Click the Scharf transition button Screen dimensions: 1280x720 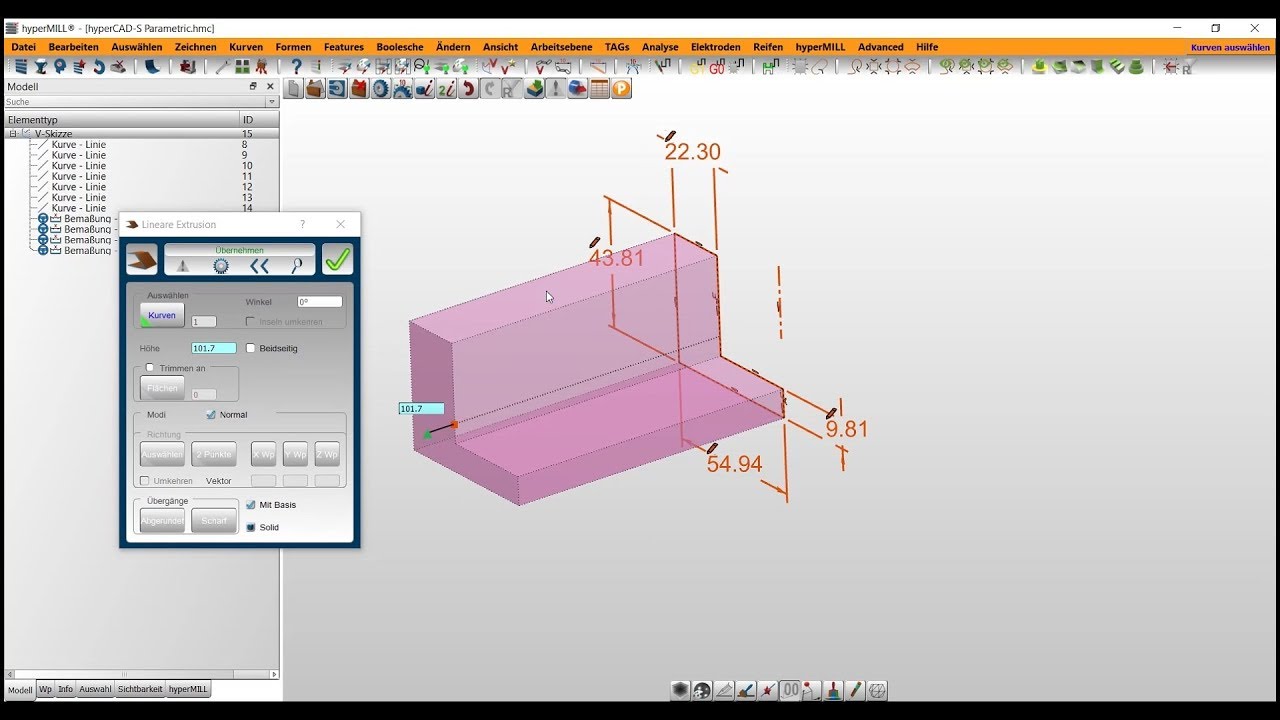(214, 521)
